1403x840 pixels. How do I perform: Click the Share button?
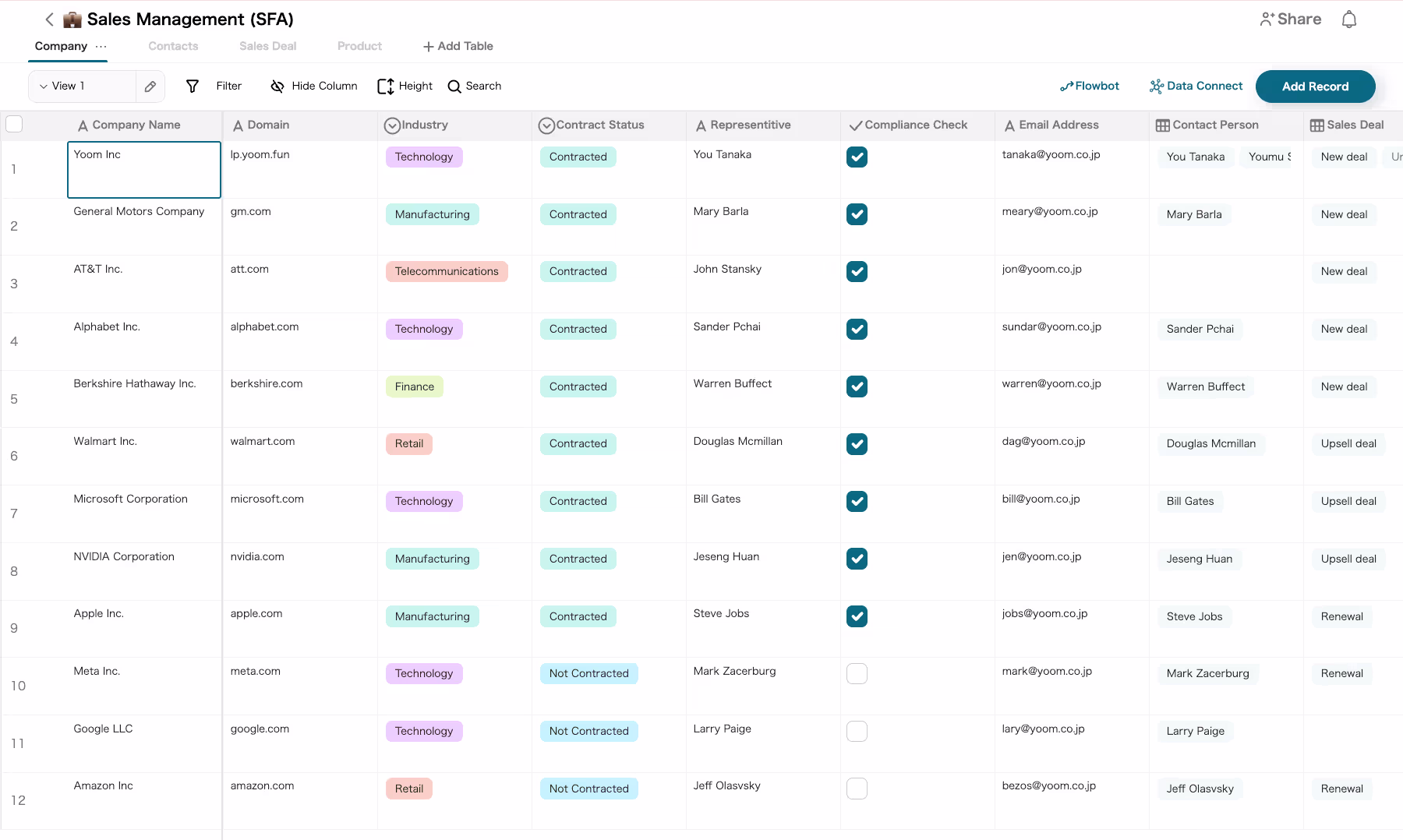pos(1290,19)
